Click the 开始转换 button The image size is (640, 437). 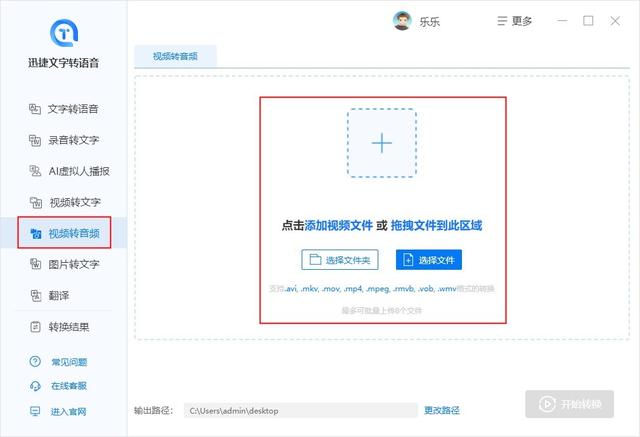(x=569, y=404)
